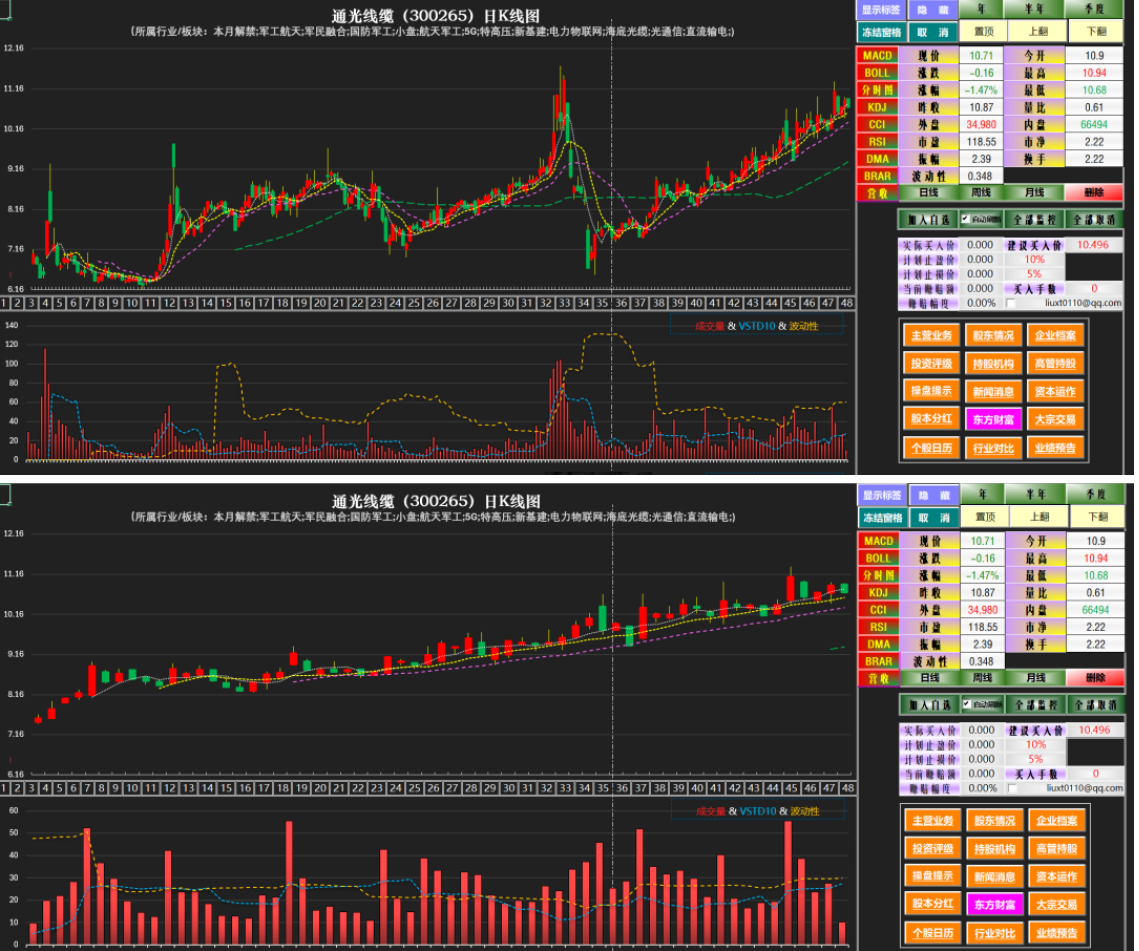The height and width of the screenshot is (951, 1139).
Task: Choose the 季度 period tab in the lower panel
Action: tap(1096, 495)
